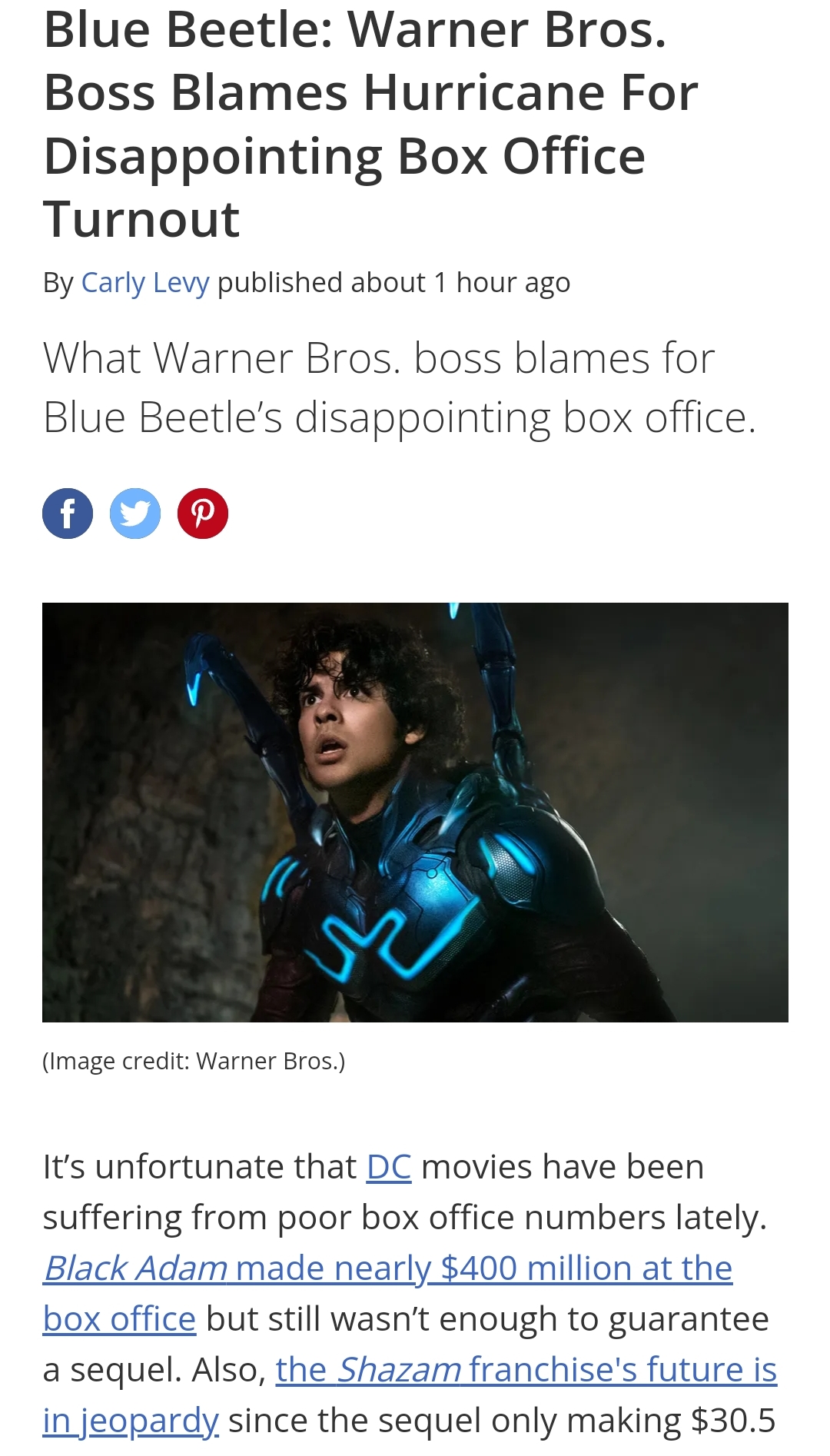The width and height of the screenshot is (830, 1456).
Task: Click 'made nearly $400 million at the' link text
Action: (484, 1268)
